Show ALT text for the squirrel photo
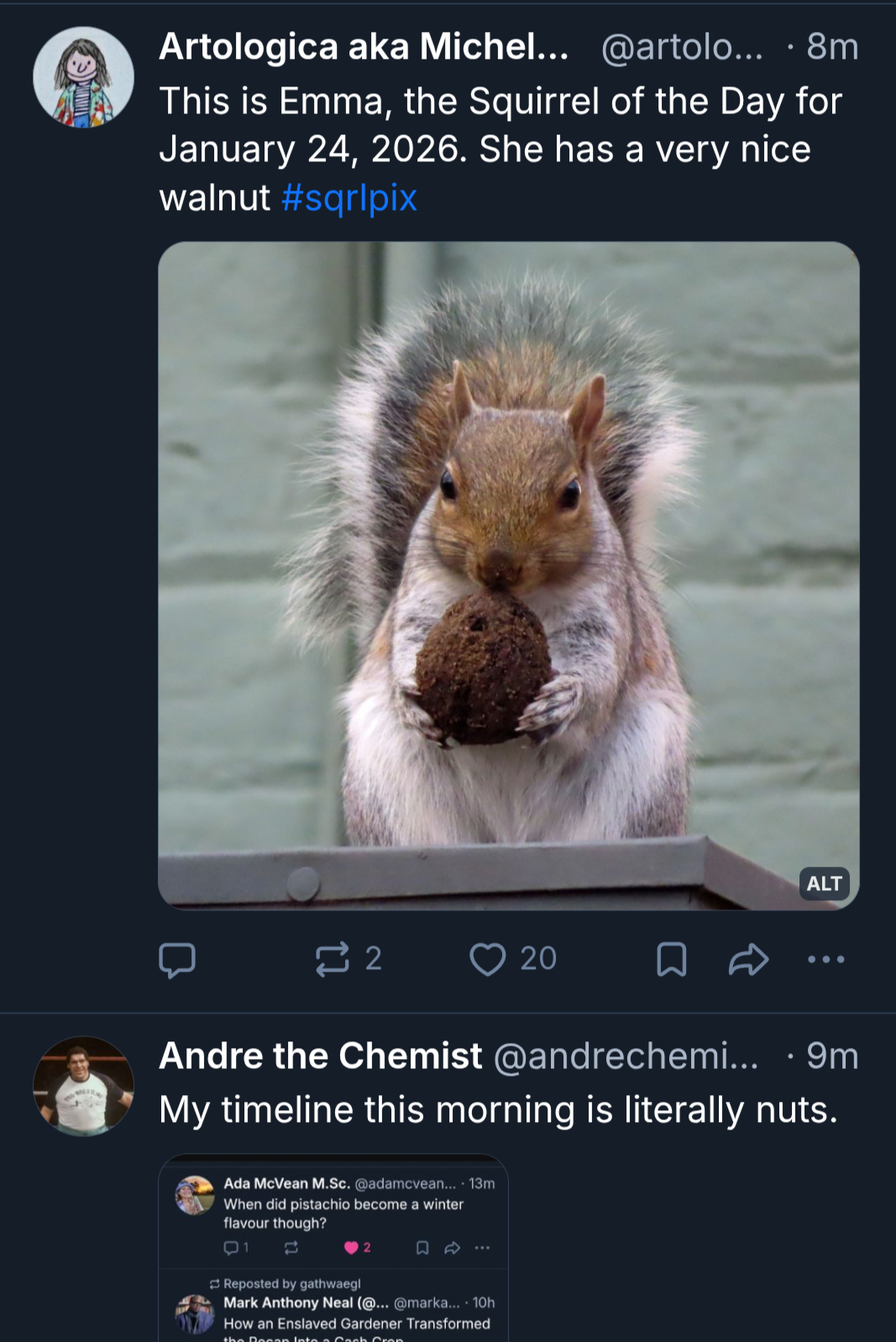This screenshot has width=896, height=1342. [824, 883]
